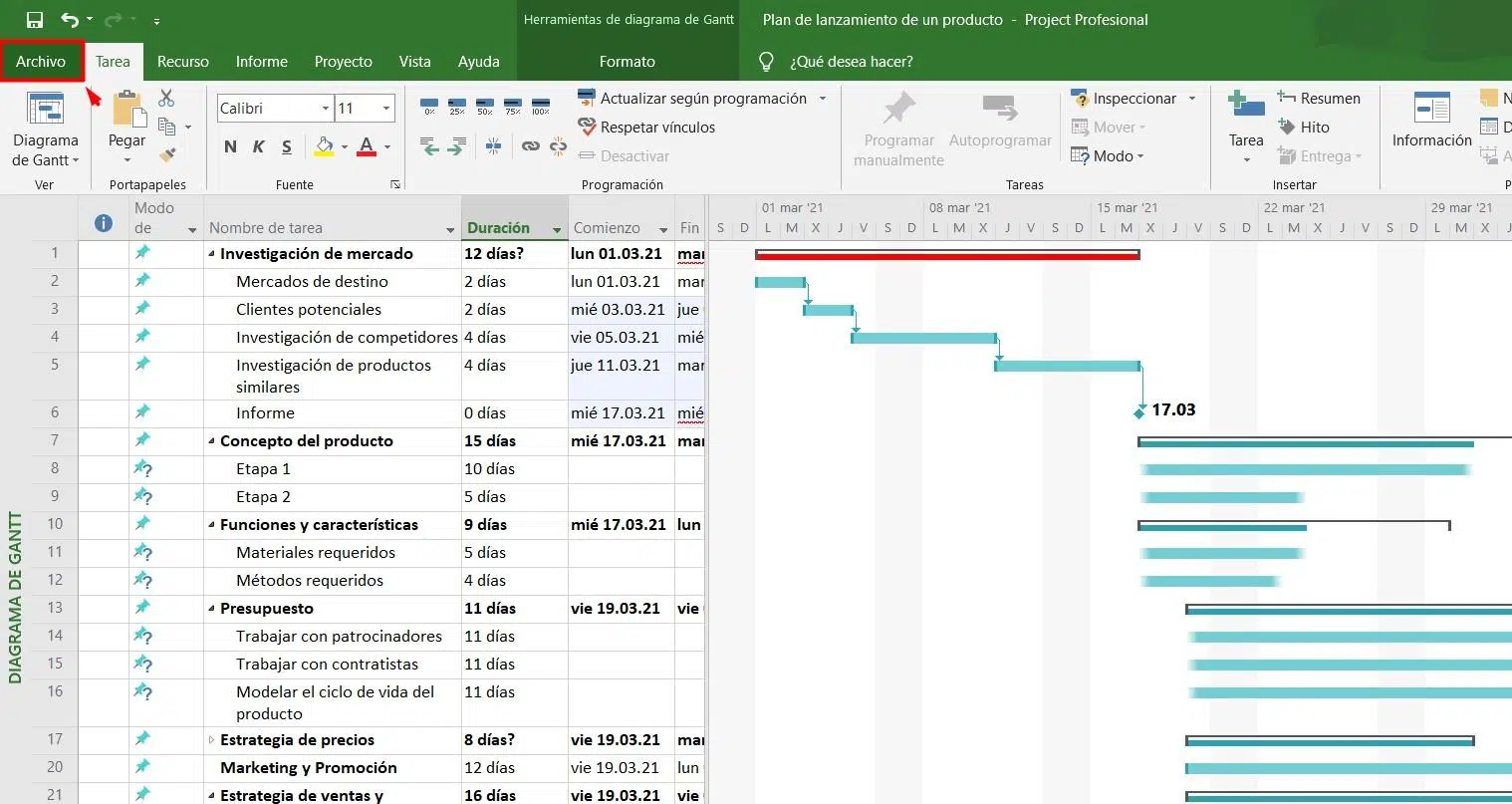The height and width of the screenshot is (804, 1512).
Task: Open the font color dropdown arrow
Action: [x=387, y=146]
